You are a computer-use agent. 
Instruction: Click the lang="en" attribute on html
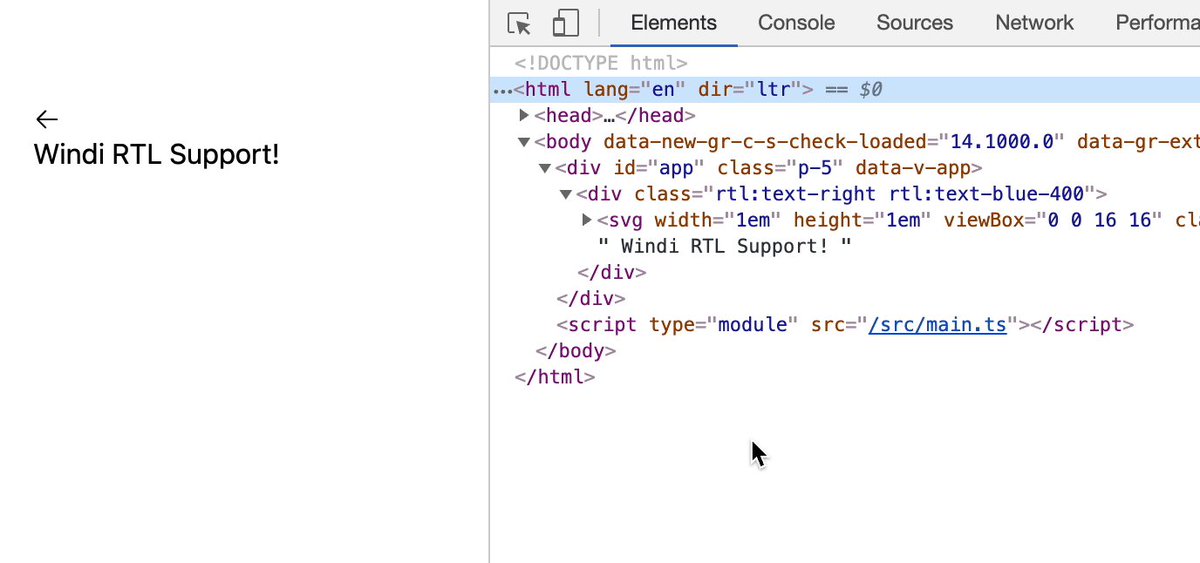(635, 90)
